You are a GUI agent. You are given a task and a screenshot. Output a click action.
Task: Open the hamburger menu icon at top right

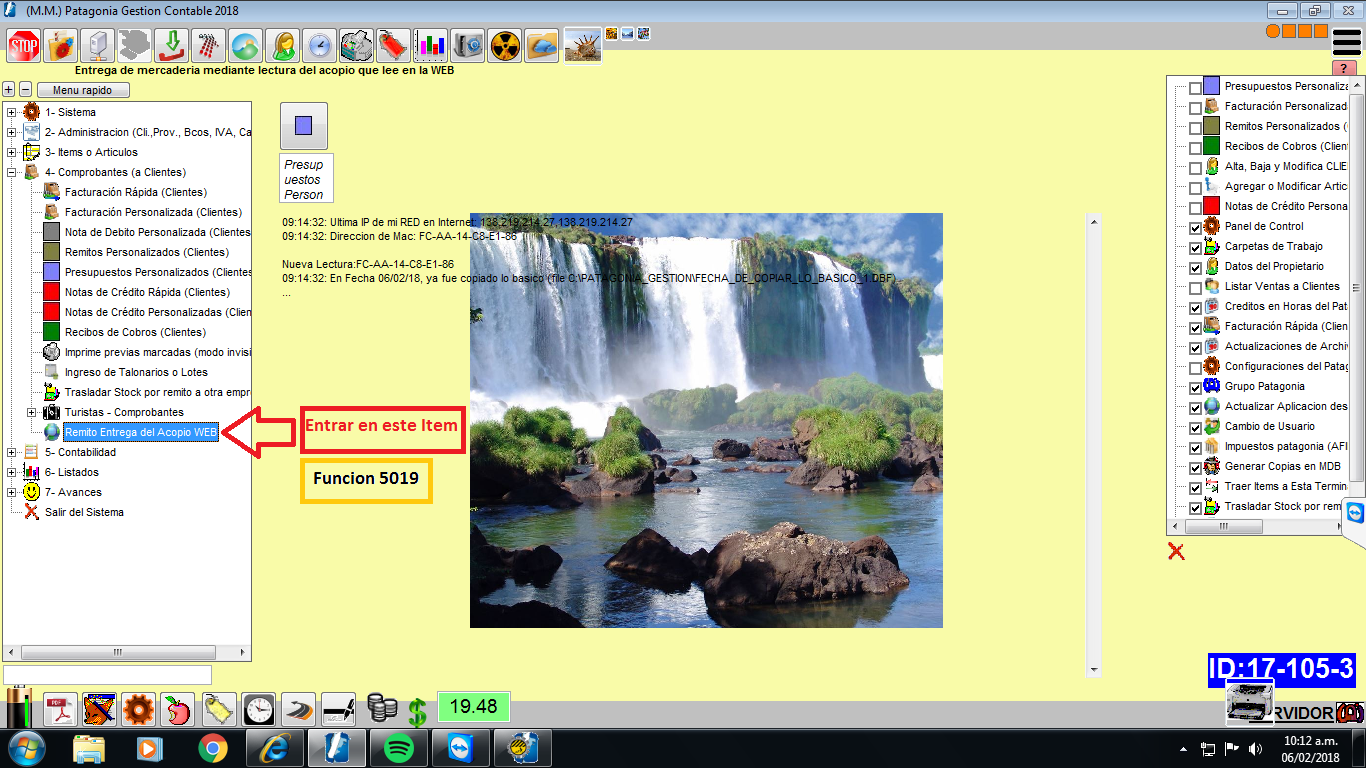tap(1347, 42)
